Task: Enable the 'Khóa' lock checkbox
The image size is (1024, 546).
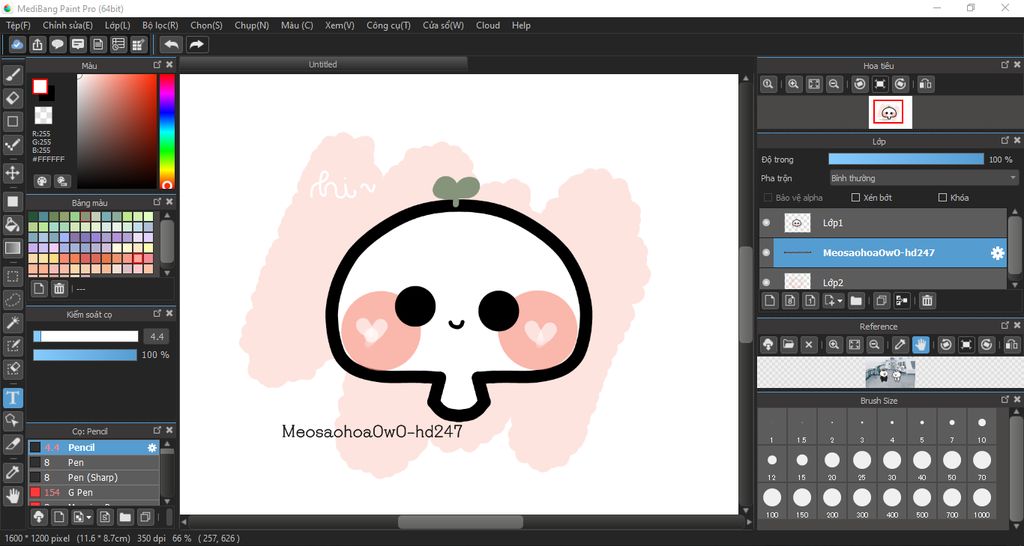Action: click(942, 197)
